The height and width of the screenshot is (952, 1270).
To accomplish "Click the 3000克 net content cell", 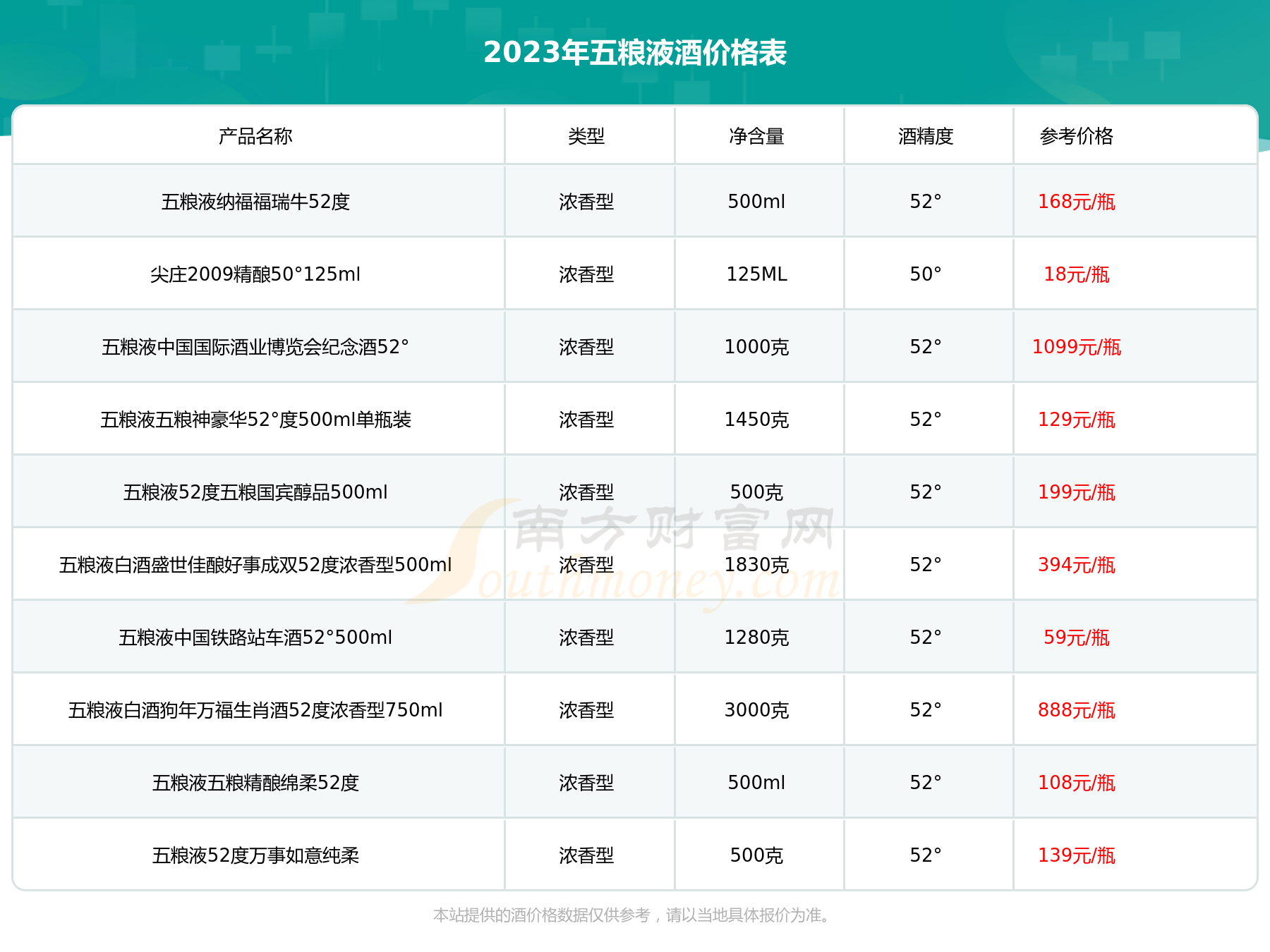I will (756, 710).
